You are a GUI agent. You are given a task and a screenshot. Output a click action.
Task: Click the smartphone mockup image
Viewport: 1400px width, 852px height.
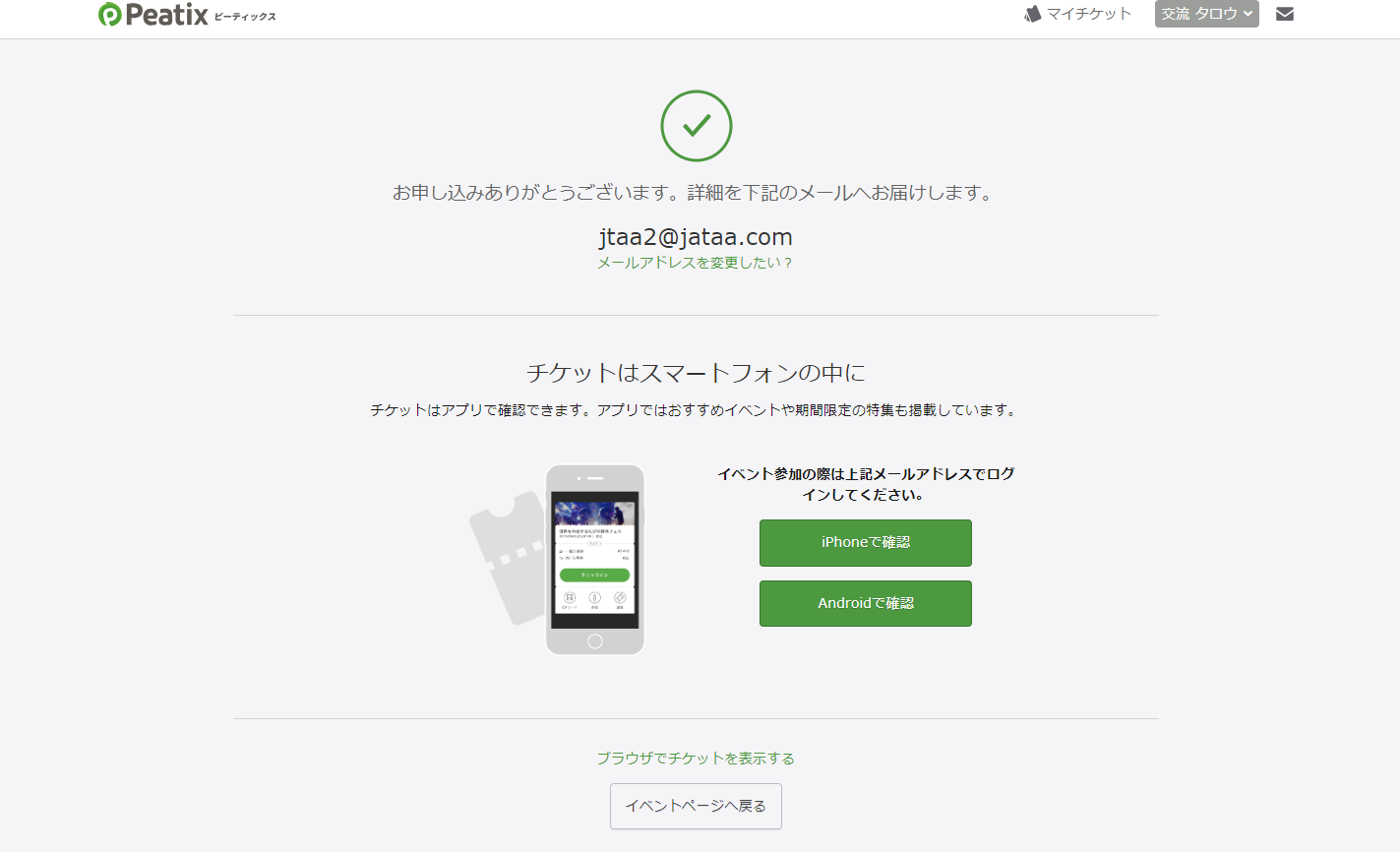click(x=595, y=560)
